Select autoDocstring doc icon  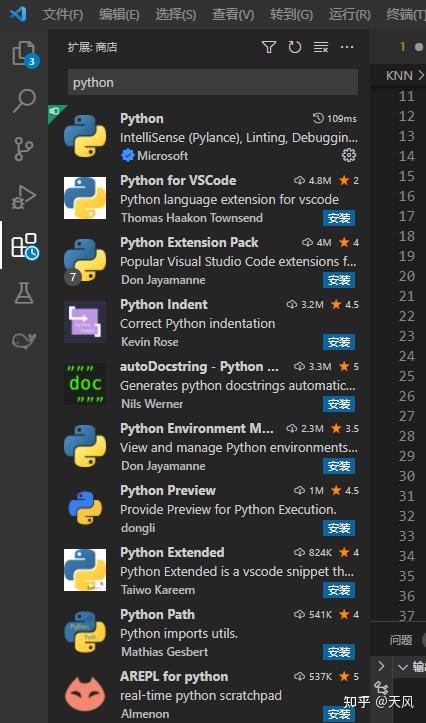tap(85, 384)
